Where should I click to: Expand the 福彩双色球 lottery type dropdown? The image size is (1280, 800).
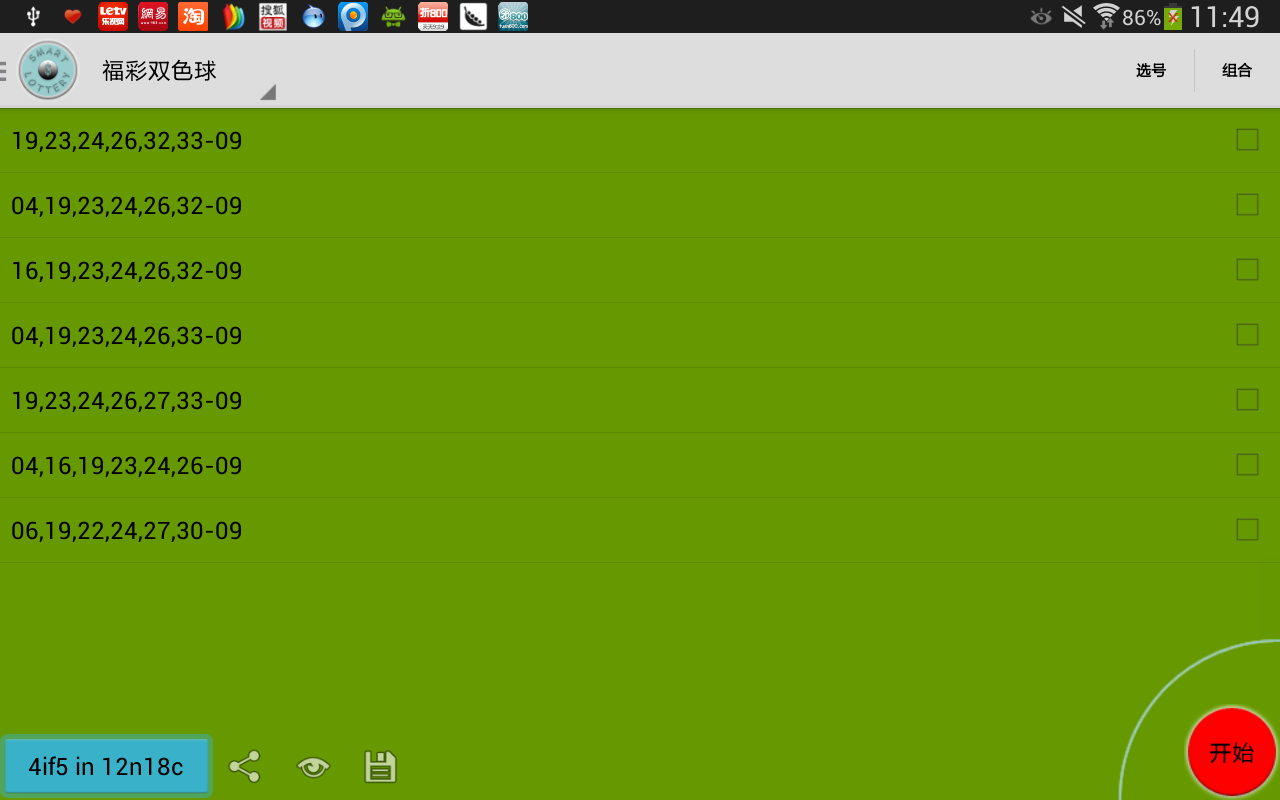point(187,70)
